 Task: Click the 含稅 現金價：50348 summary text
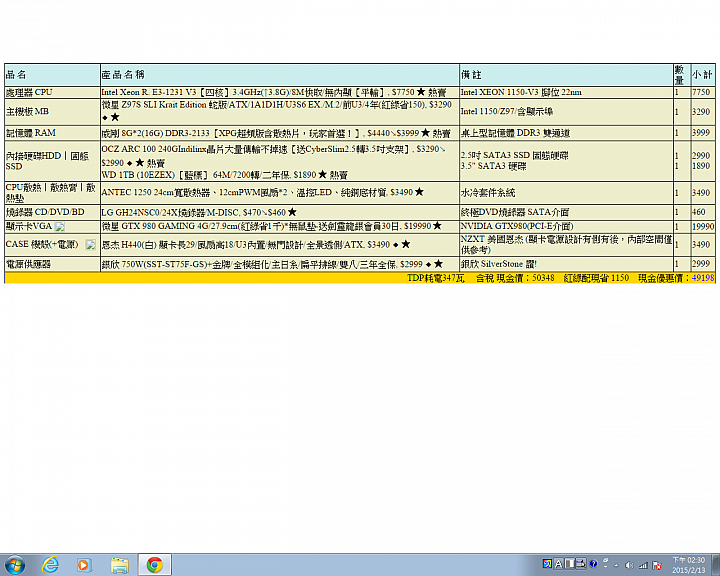(x=515, y=278)
